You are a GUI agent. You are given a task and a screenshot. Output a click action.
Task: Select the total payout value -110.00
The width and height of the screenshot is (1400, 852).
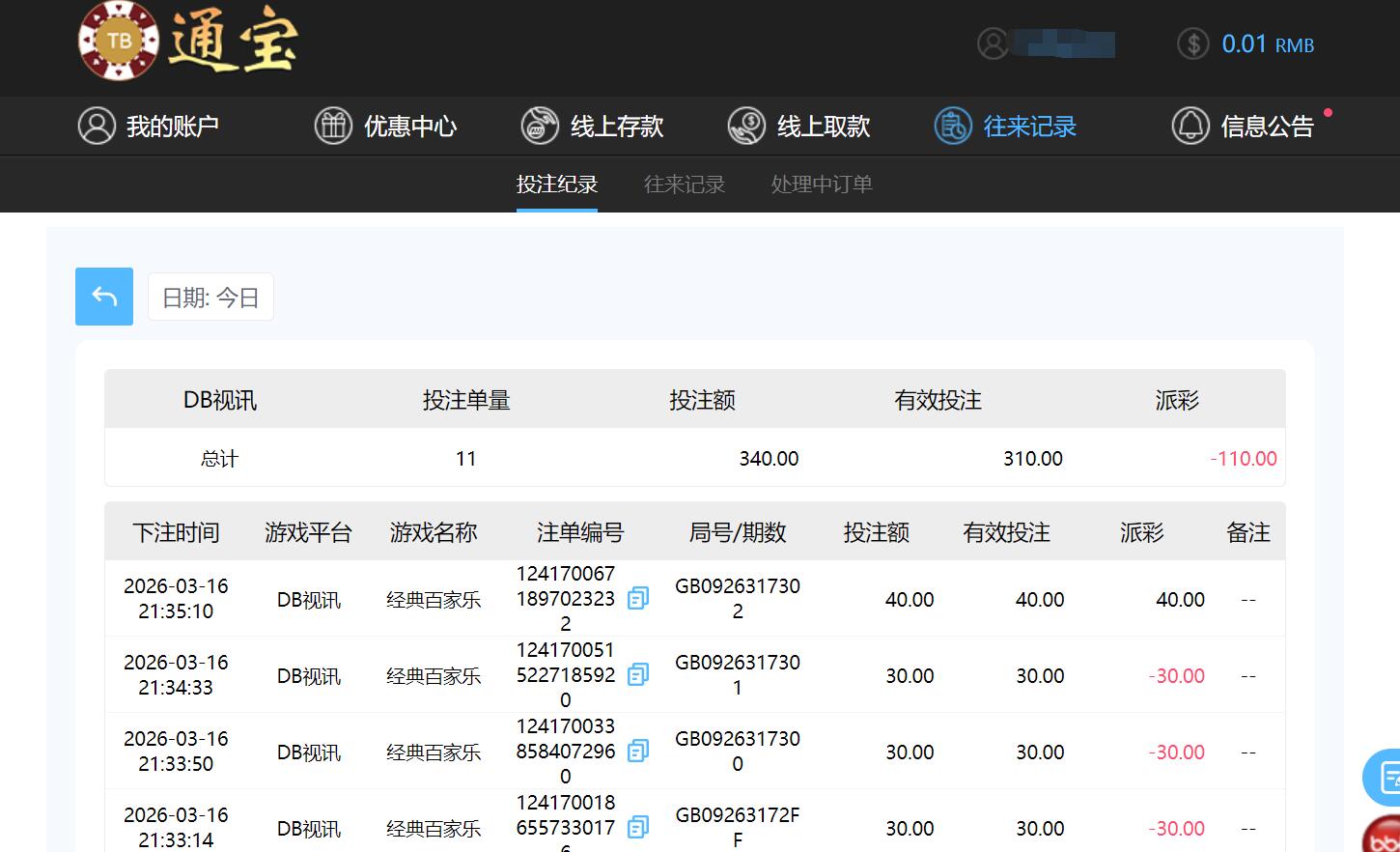[x=1243, y=458]
